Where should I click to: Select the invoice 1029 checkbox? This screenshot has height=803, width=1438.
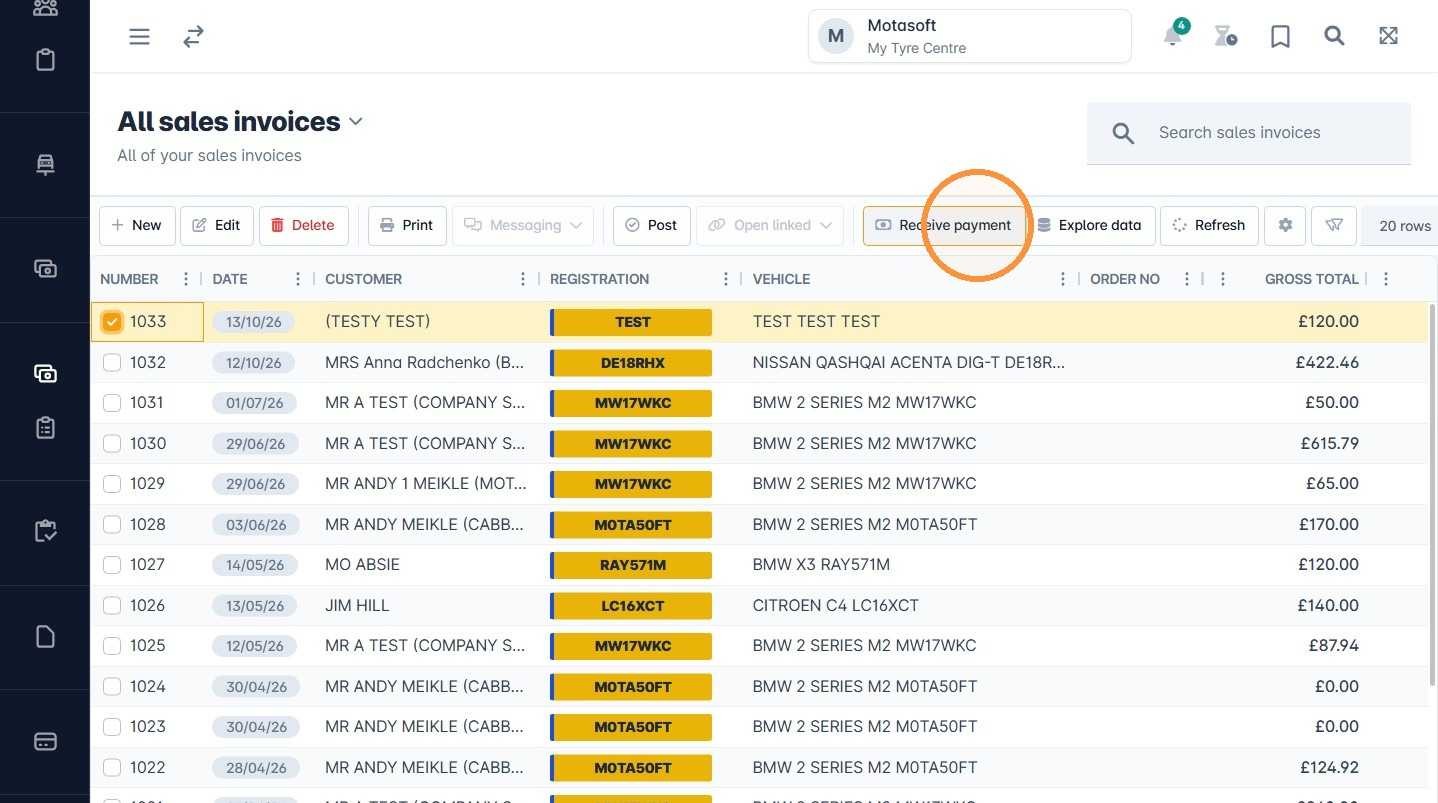(x=112, y=484)
